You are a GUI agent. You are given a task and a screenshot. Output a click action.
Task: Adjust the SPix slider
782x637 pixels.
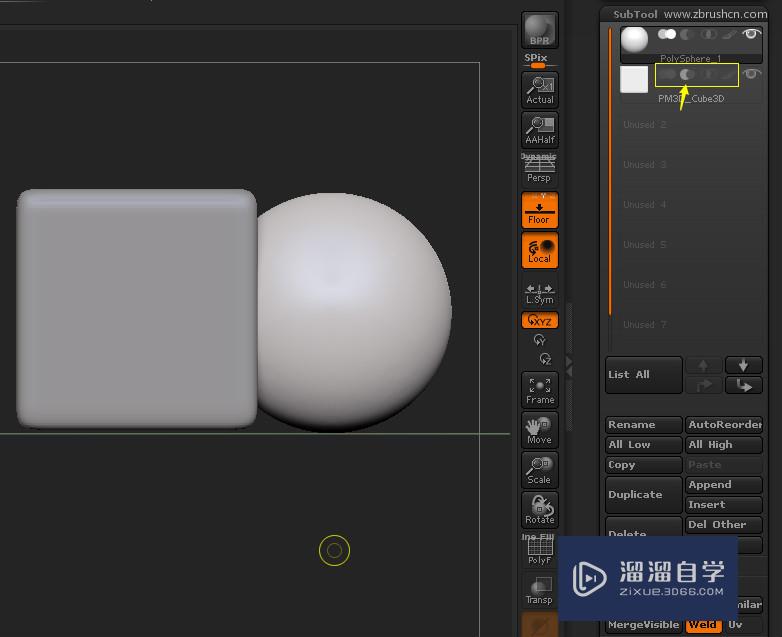pyautogui.click(x=538, y=65)
